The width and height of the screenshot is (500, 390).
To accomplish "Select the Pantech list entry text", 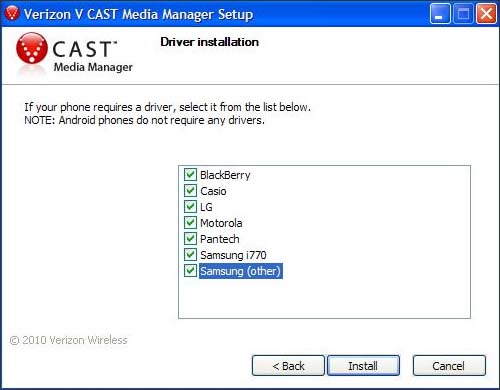I will [x=220, y=239].
